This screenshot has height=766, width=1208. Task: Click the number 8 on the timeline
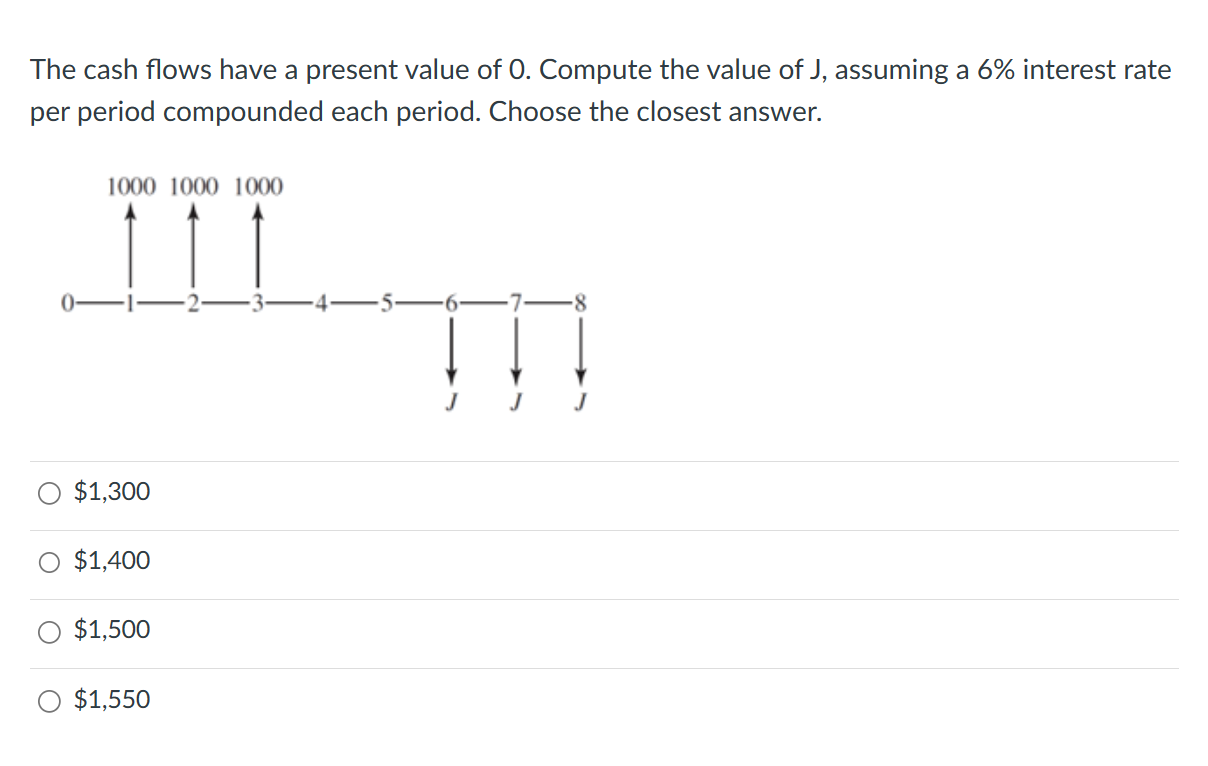point(580,302)
